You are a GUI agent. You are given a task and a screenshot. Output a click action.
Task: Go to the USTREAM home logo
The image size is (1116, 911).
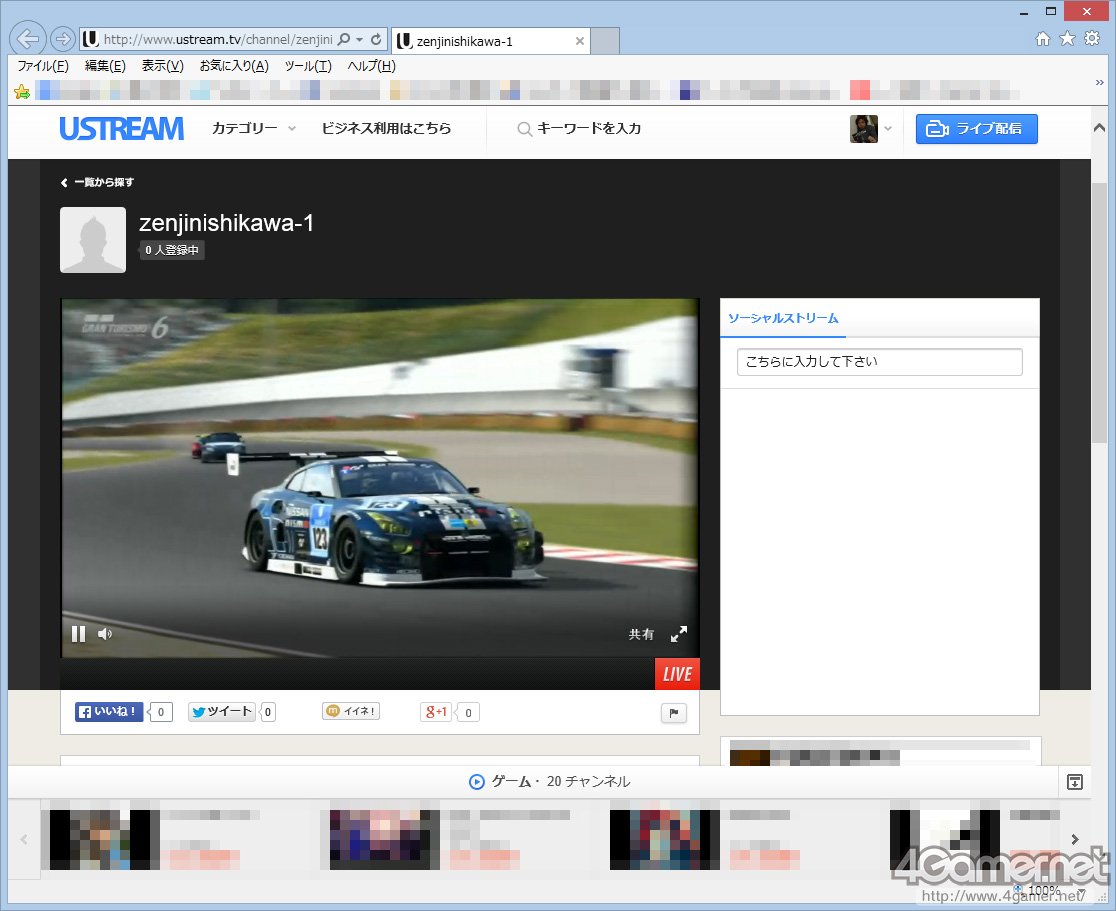point(121,129)
